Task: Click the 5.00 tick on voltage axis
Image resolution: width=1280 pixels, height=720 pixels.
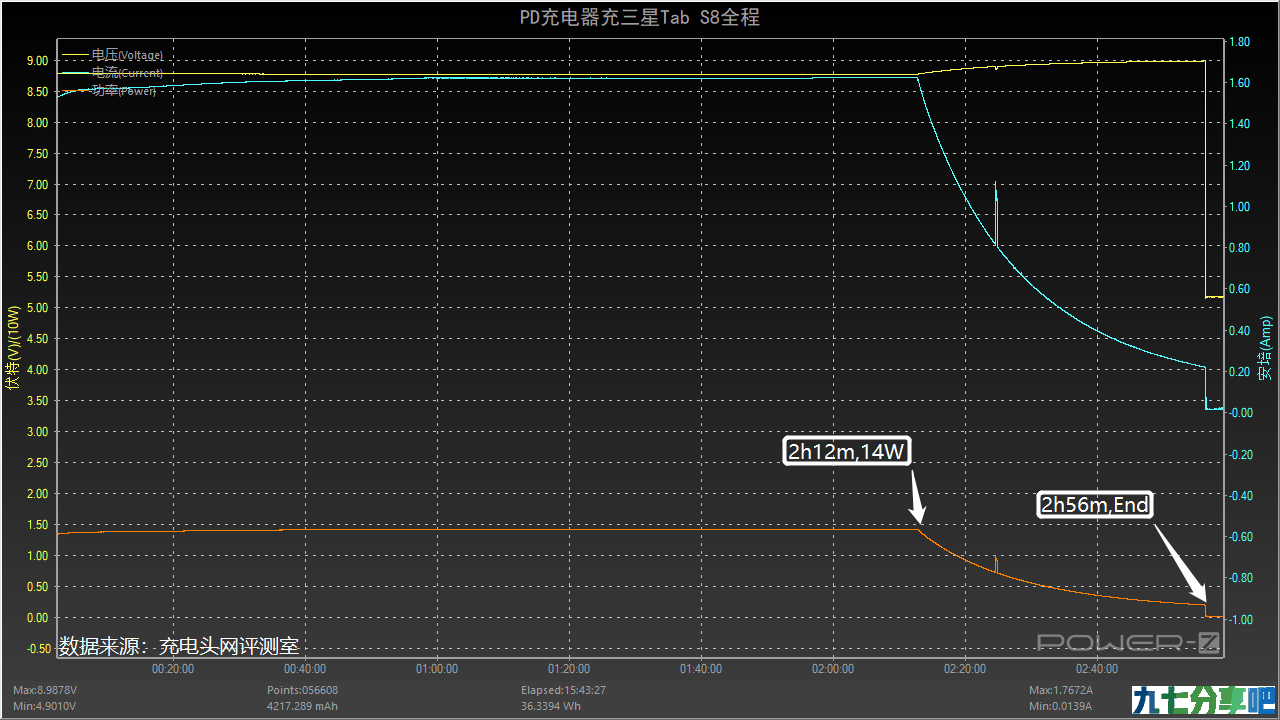Action: pos(37,308)
